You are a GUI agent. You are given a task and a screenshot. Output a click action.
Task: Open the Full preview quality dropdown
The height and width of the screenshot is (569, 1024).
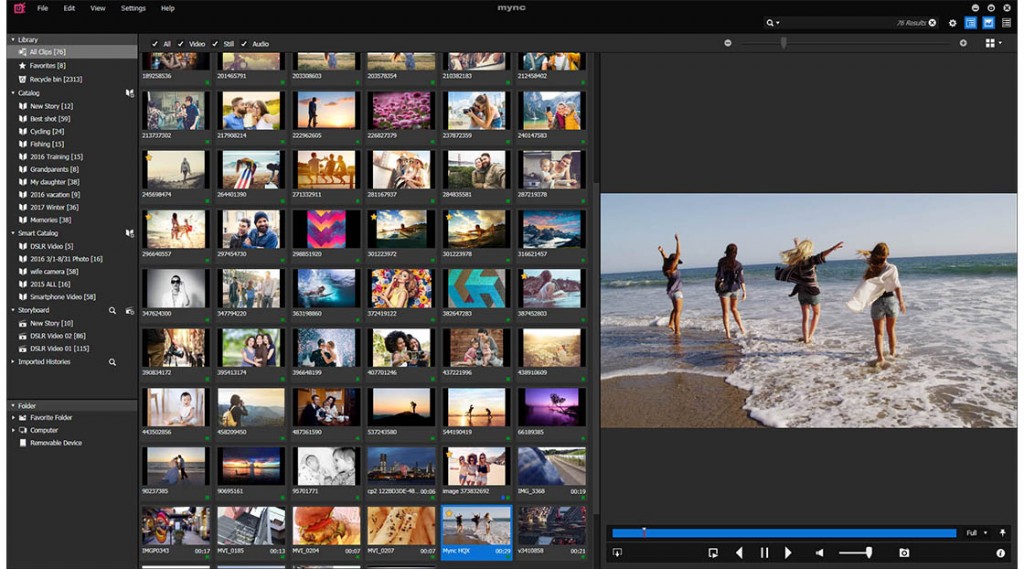click(x=976, y=533)
